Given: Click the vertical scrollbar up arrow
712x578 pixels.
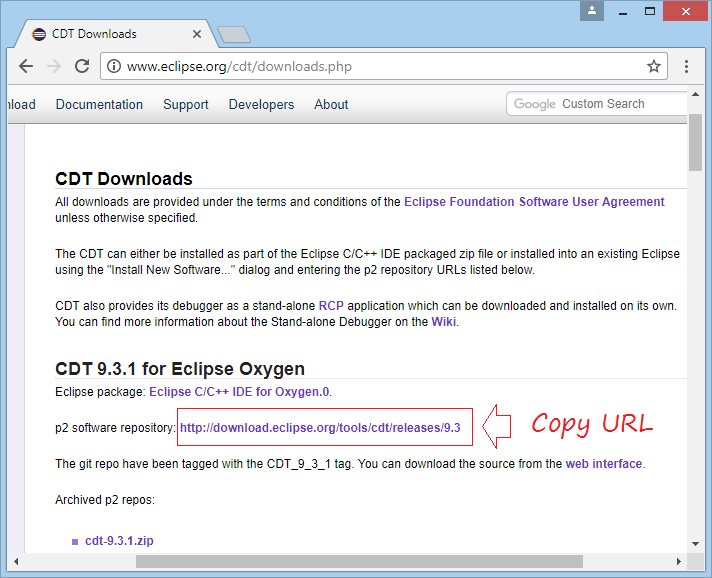Looking at the screenshot, I should [695, 94].
